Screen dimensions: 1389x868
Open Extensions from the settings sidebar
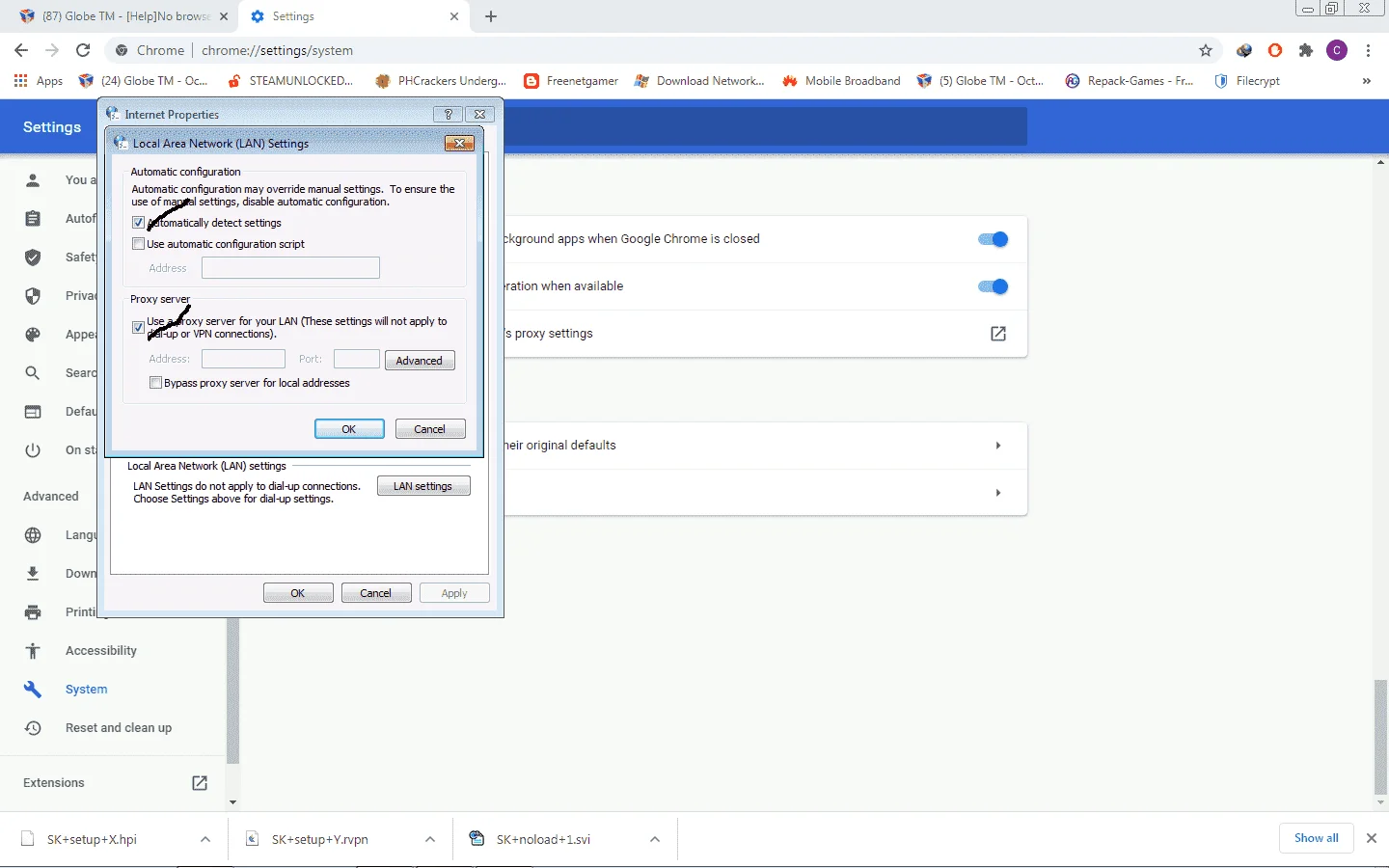pos(54,783)
